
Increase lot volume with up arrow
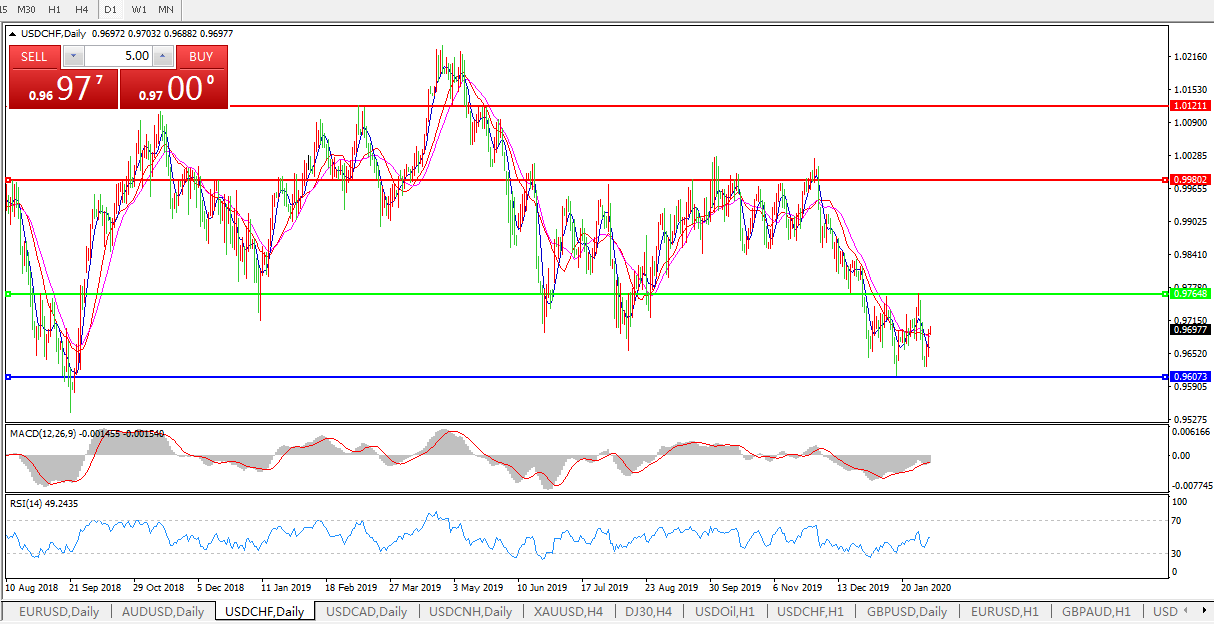click(163, 57)
